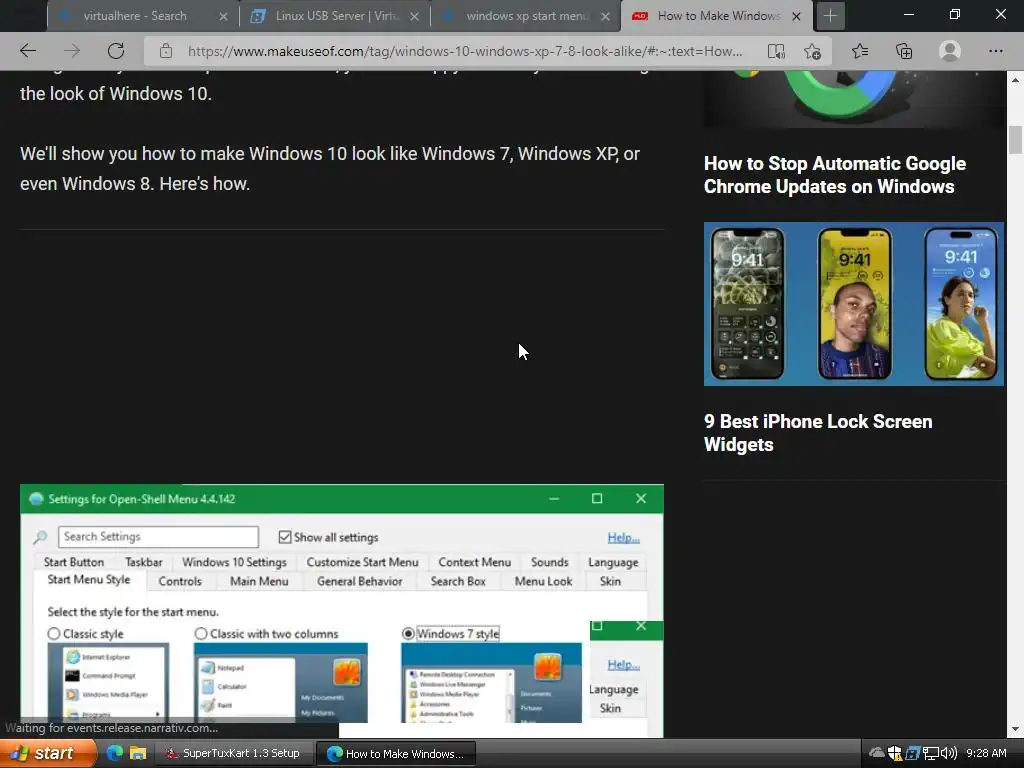This screenshot has height=768, width=1024.
Task: Open the Search Box tab
Action: pos(458,581)
